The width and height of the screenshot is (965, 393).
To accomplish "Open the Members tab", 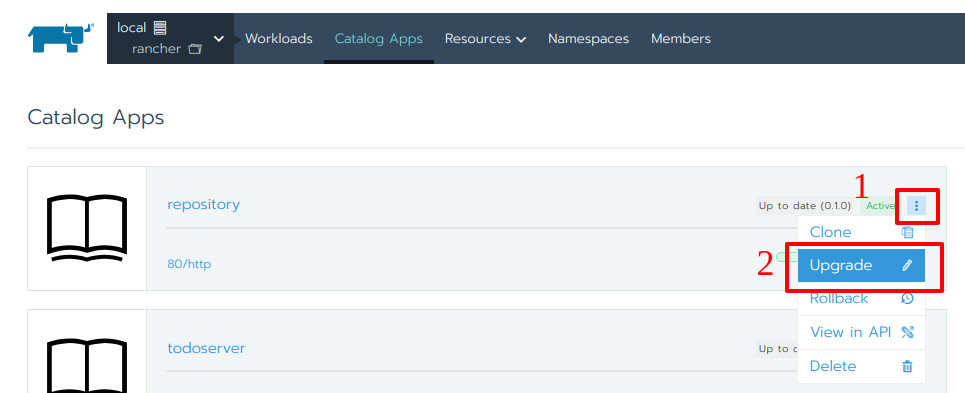I will [x=681, y=39].
